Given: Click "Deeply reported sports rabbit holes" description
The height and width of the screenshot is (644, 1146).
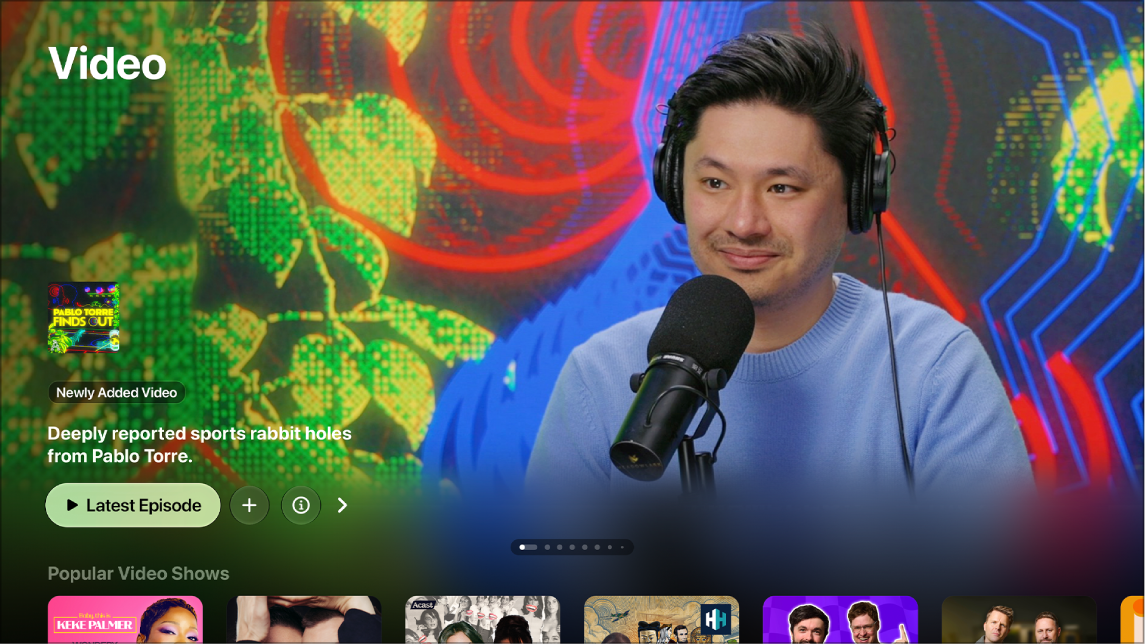Looking at the screenshot, I should click(x=200, y=444).
